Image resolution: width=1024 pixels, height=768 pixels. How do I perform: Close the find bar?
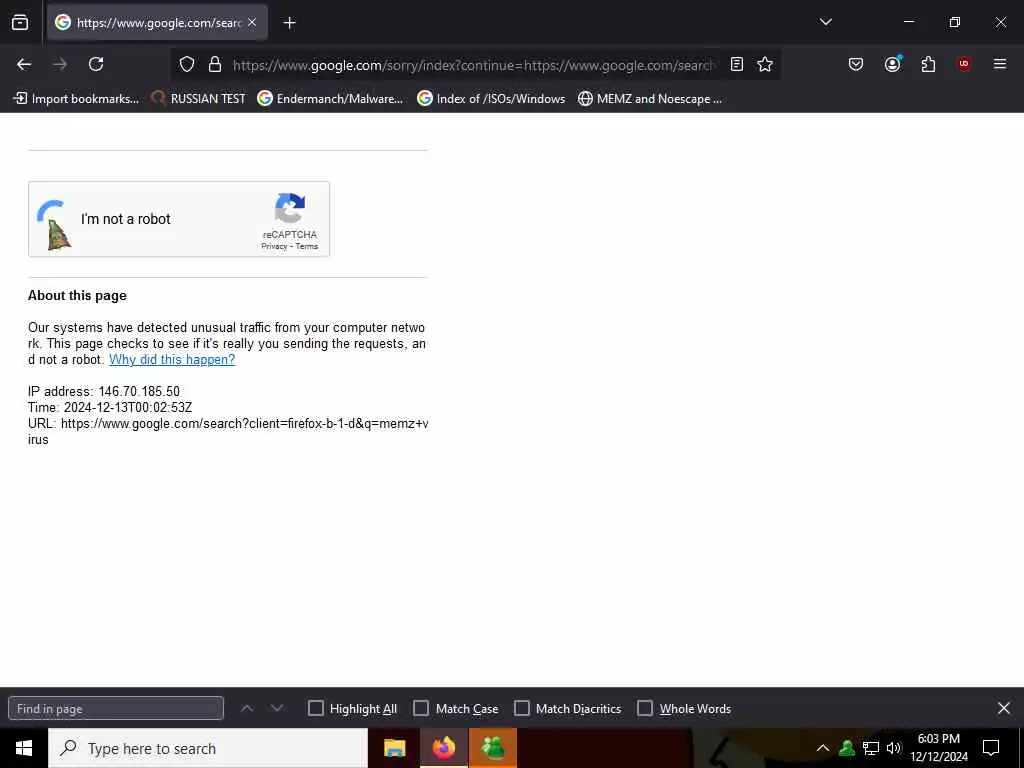pos(1004,708)
